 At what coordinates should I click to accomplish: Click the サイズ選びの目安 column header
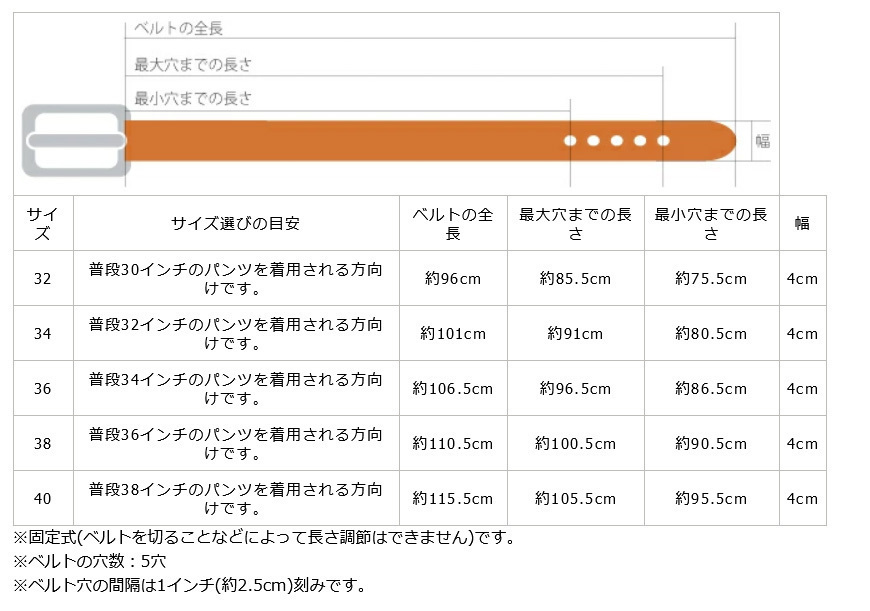(x=236, y=223)
